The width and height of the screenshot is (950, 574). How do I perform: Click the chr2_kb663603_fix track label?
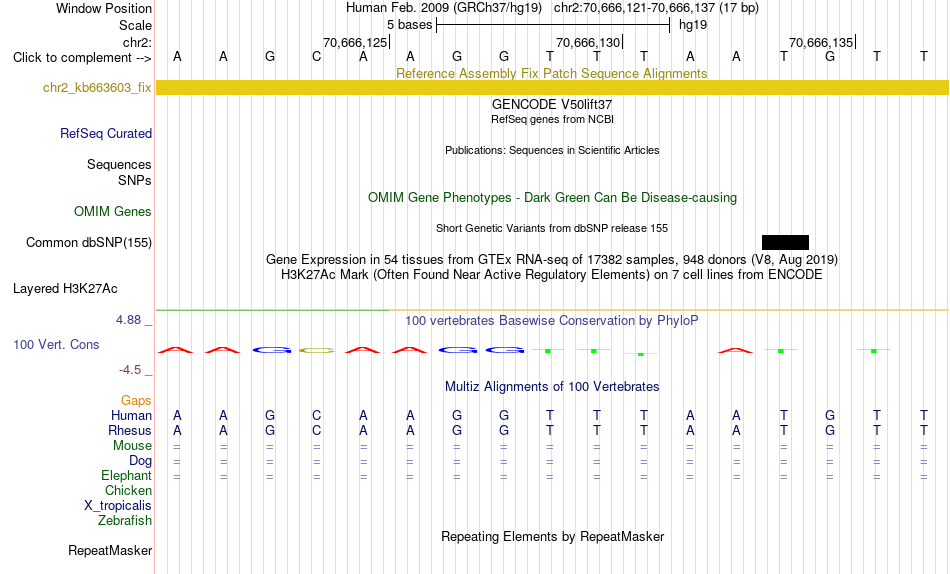[97, 87]
